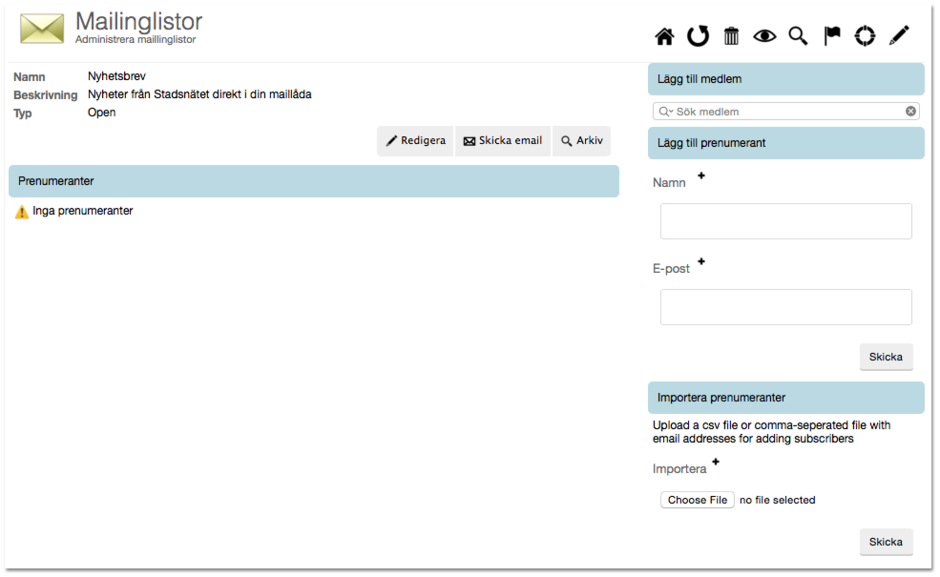
Task: Open the Mailinglistor envelope icon
Action: tap(41, 29)
